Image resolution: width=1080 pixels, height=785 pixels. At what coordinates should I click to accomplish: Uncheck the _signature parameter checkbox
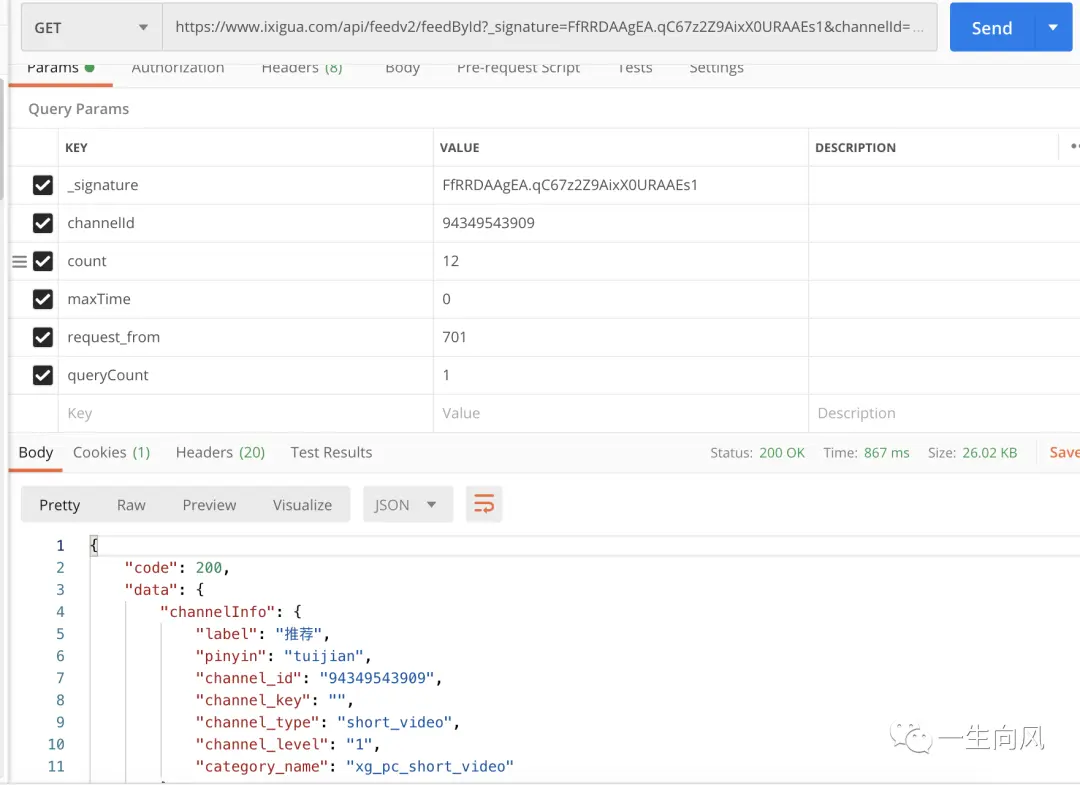(x=43, y=185)
